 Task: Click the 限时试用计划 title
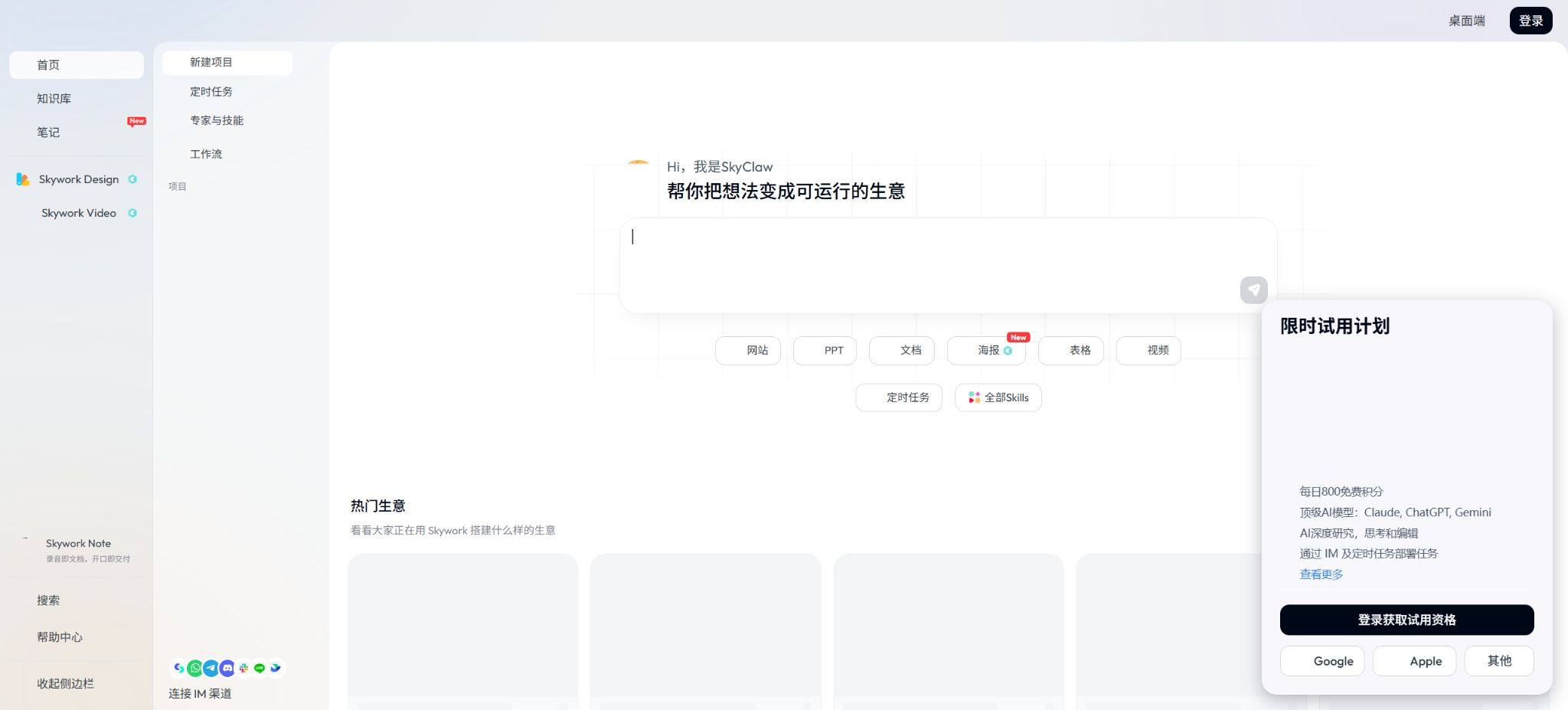click(x=1334, y=326)
